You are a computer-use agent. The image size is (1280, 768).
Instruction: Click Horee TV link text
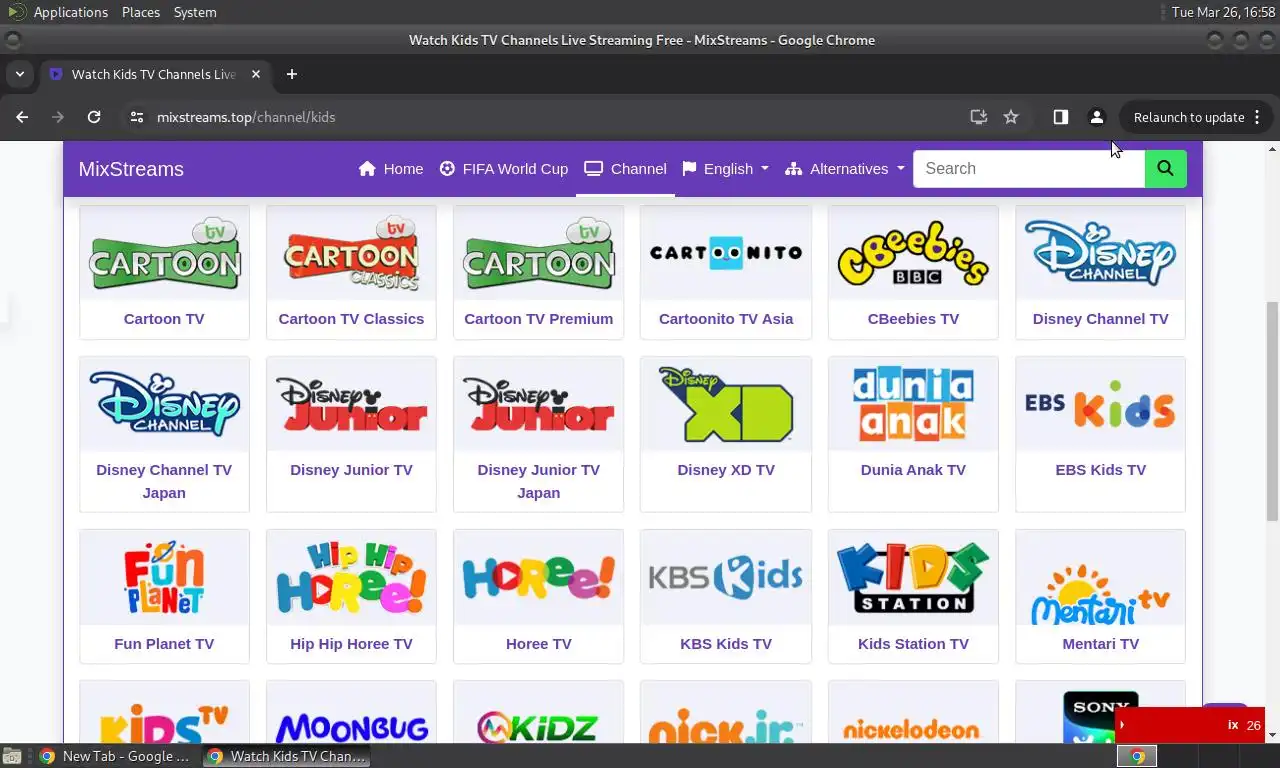point(538,644)
